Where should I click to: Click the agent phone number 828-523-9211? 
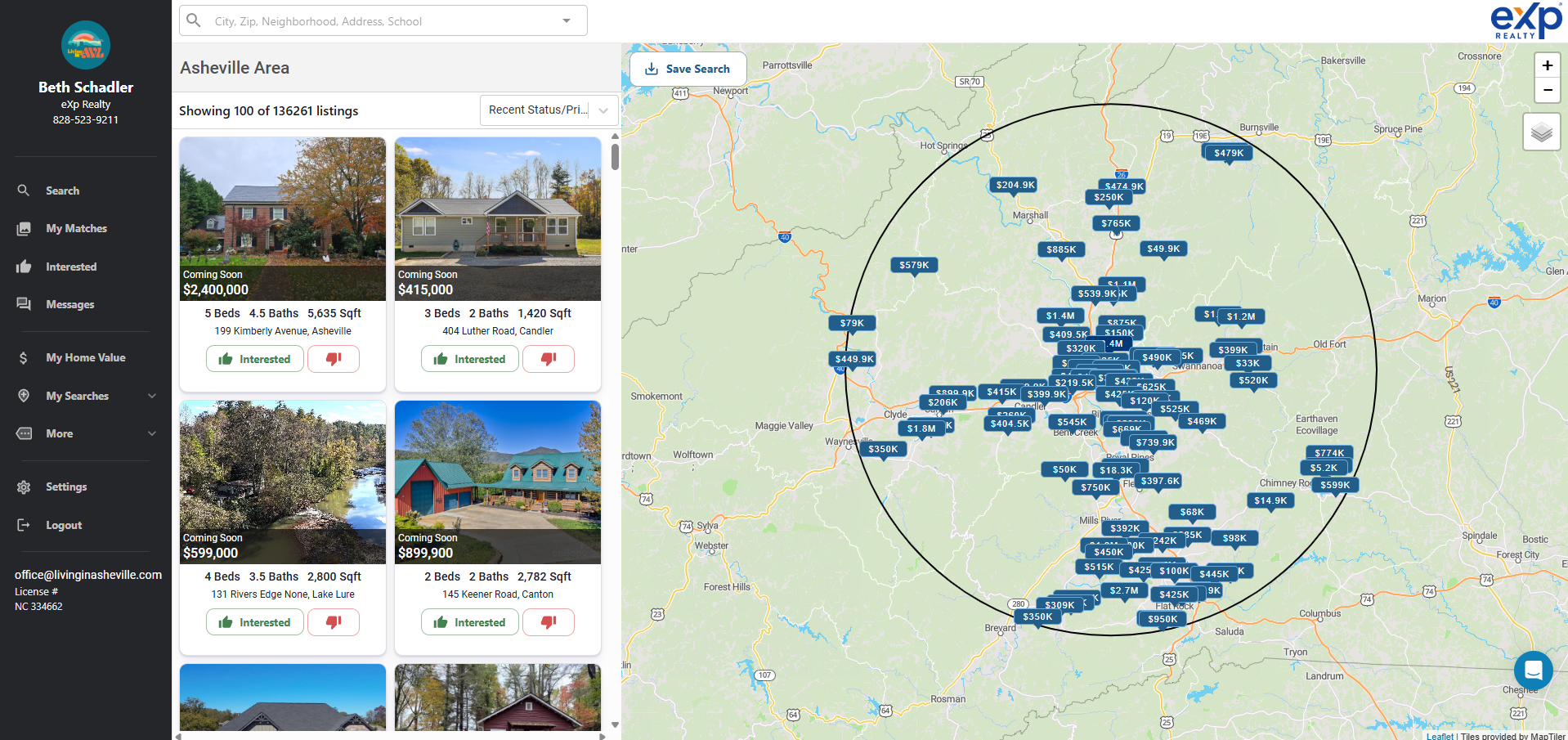coord(86,119)
